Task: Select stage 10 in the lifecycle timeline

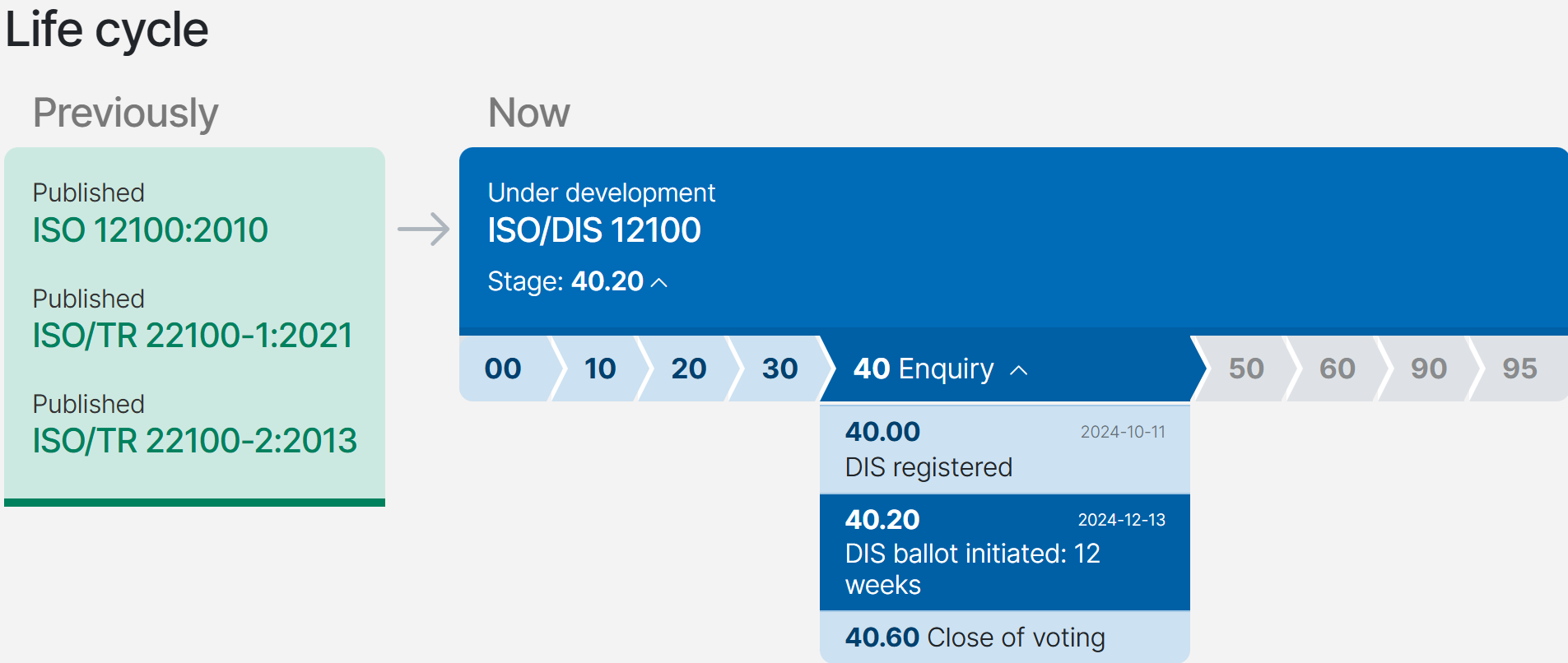Action: pos(600,369)
